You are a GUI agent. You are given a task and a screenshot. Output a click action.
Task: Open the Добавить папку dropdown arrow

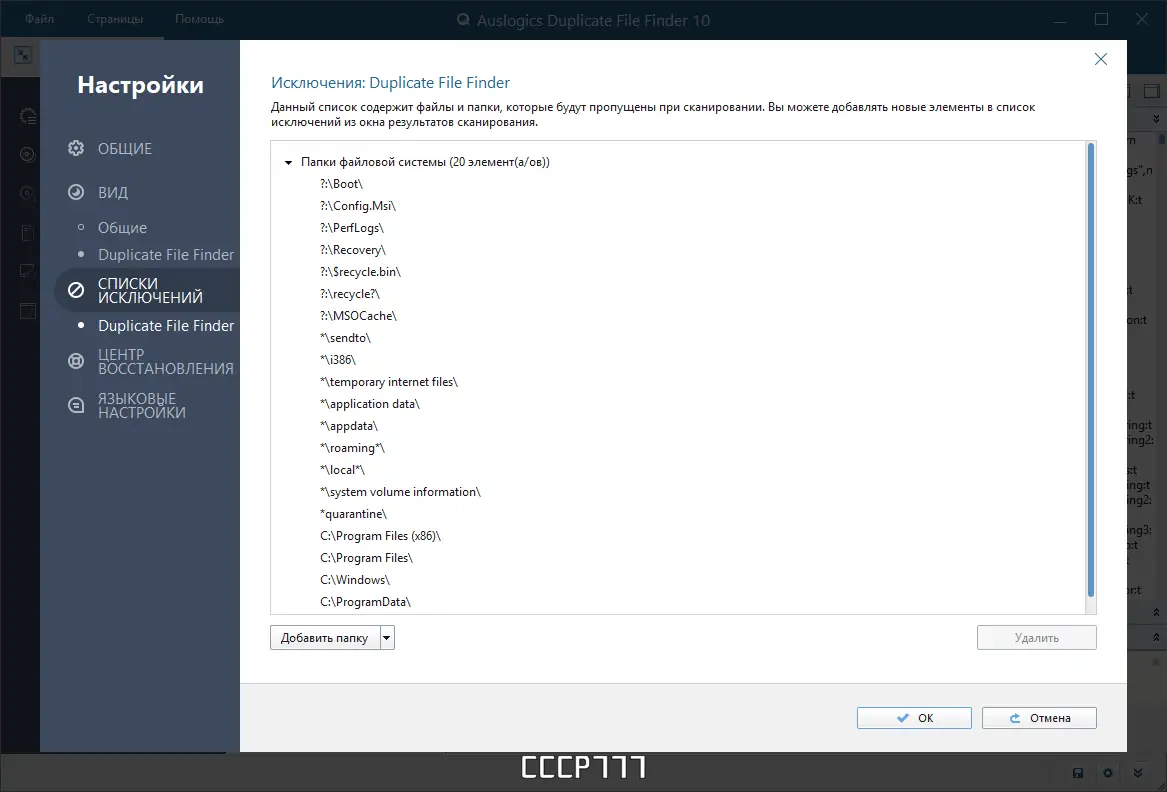coord(385,637)
